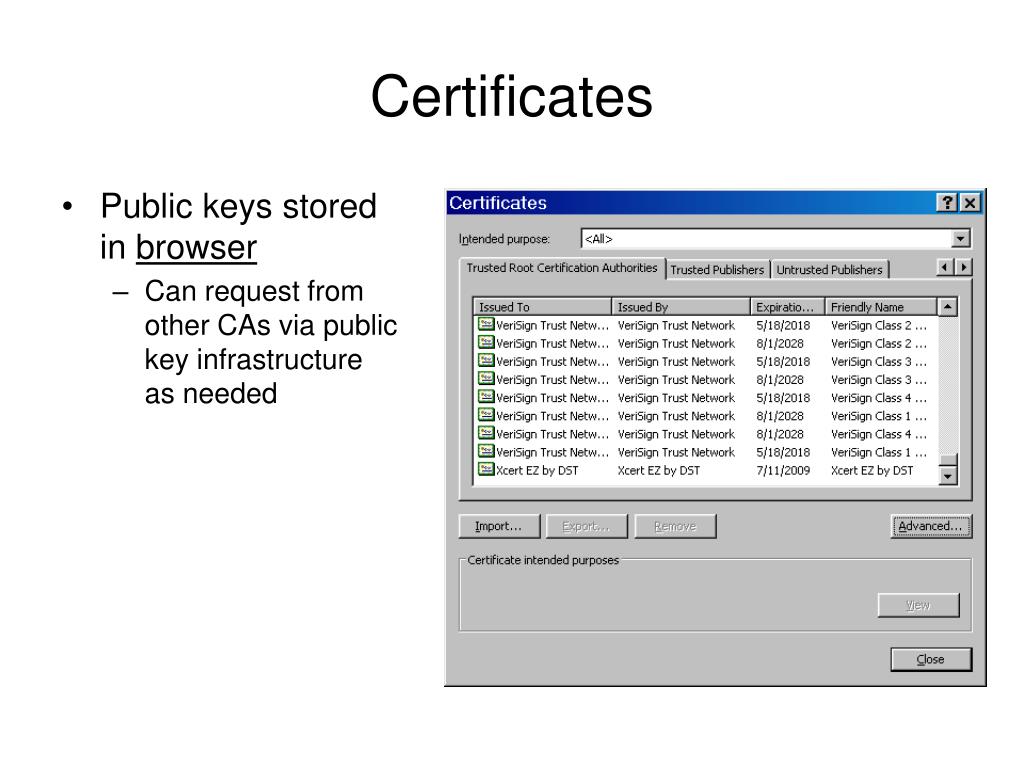Viewport: 1024px width, 768px height.
Task: Click the 'Intended purpose:' label
Action: click(x=504, y=239)
